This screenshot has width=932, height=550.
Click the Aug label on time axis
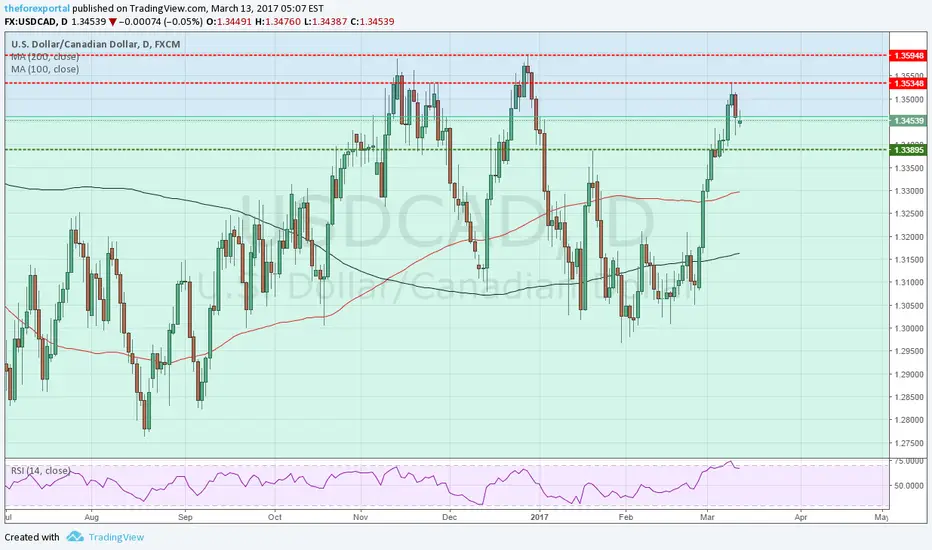point(92,517)
